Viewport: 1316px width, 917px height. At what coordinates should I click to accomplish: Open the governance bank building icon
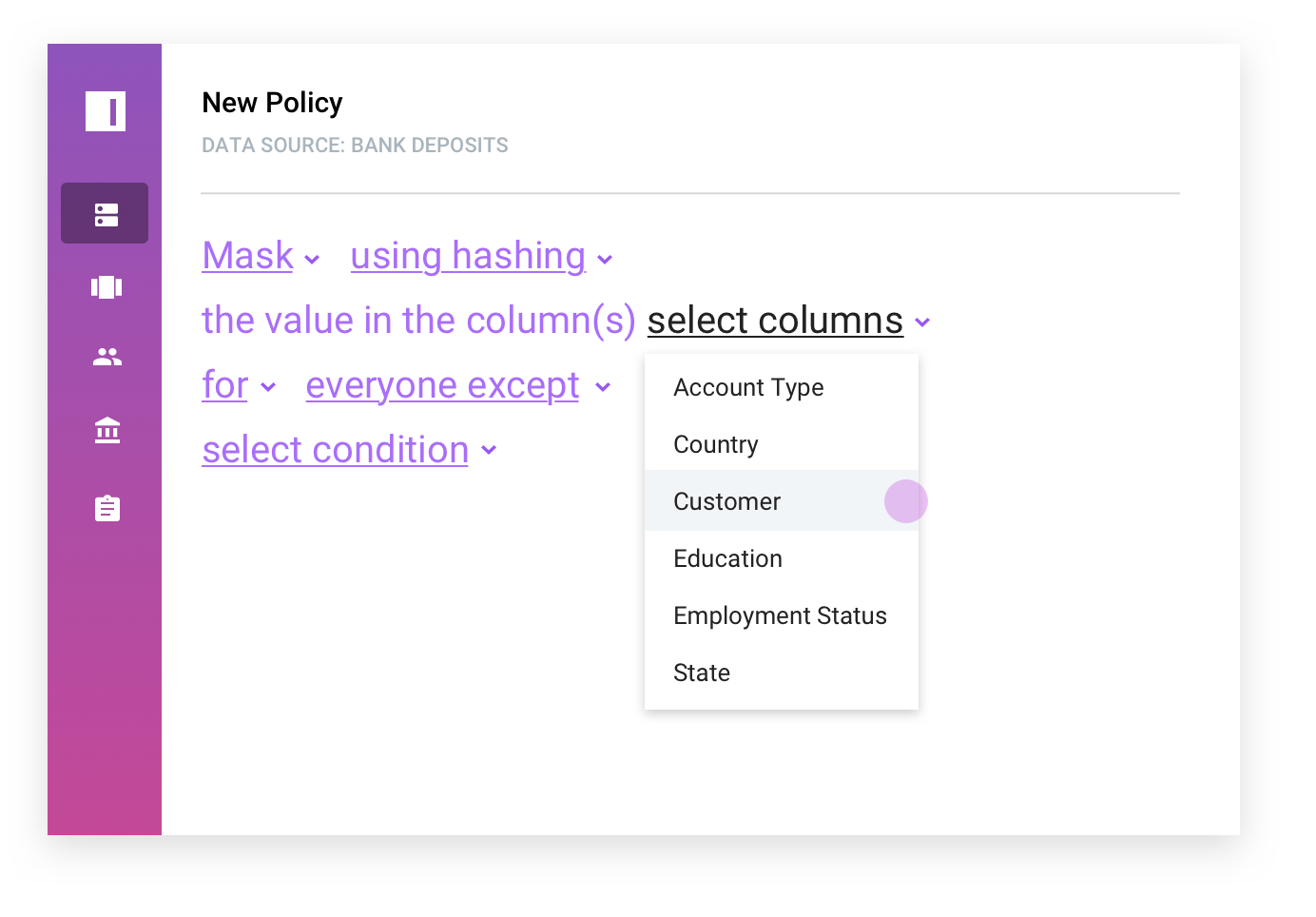point(107,431)
